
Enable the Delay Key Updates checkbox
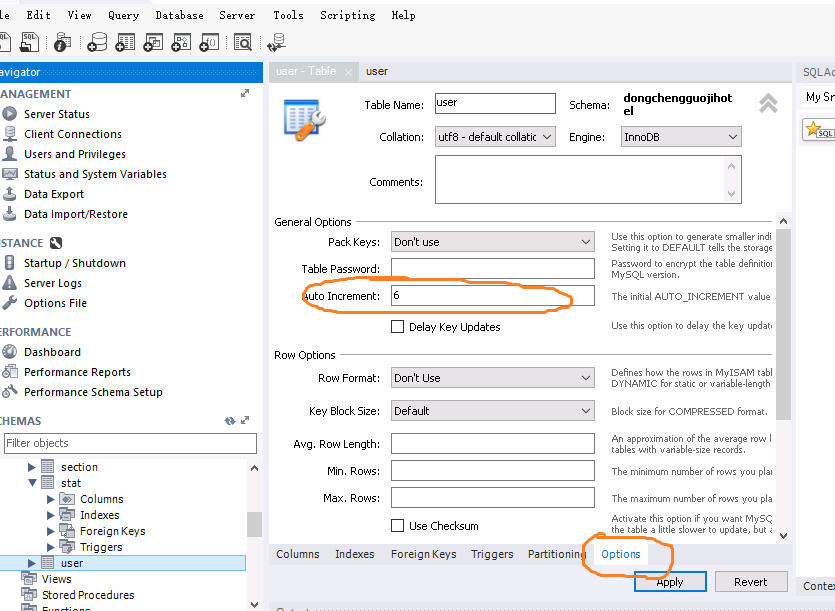coord(397,327)
